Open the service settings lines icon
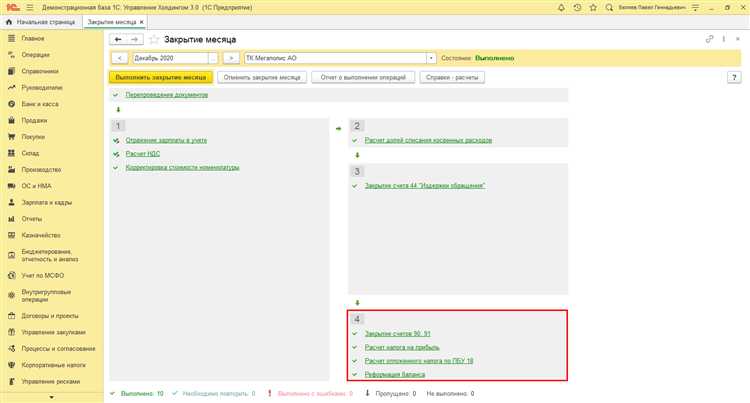 tap(695, 8)
